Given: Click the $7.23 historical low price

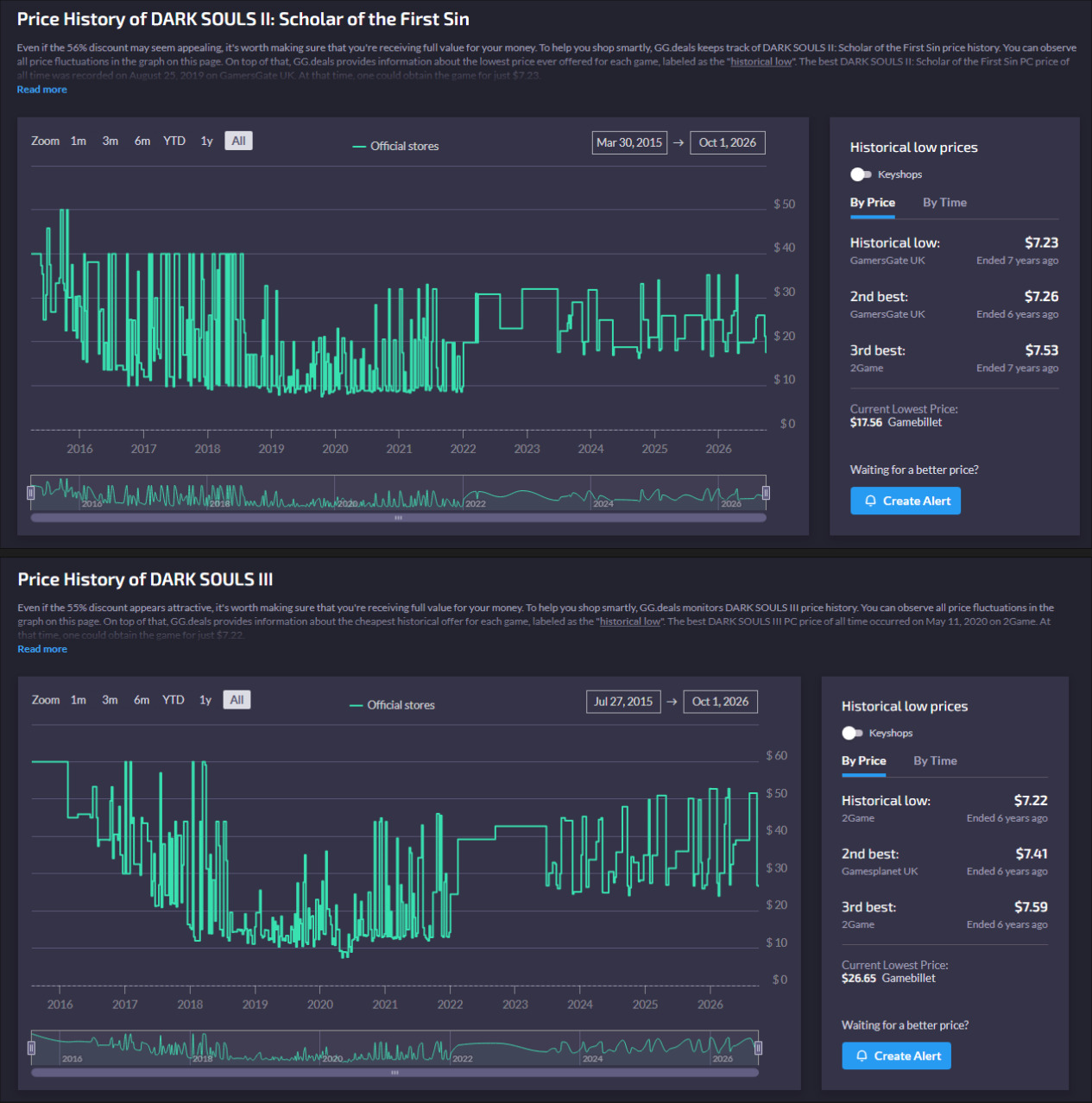Looking at the screenshot, I should coord(1042,243).
